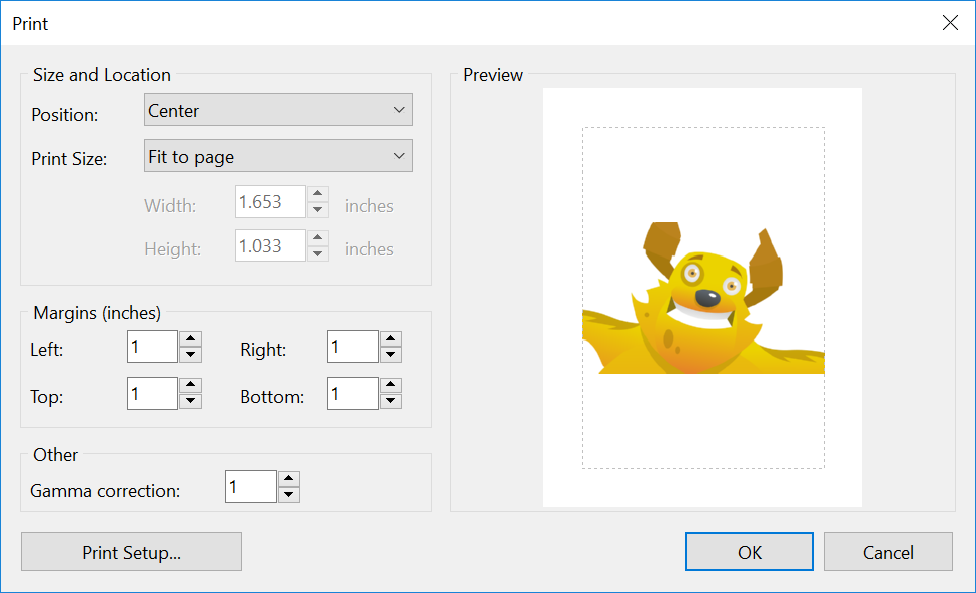The height and width of the screenshot is (593, 976).
Task: Open the Position dropdown set to Center
Action: (278, 110)
